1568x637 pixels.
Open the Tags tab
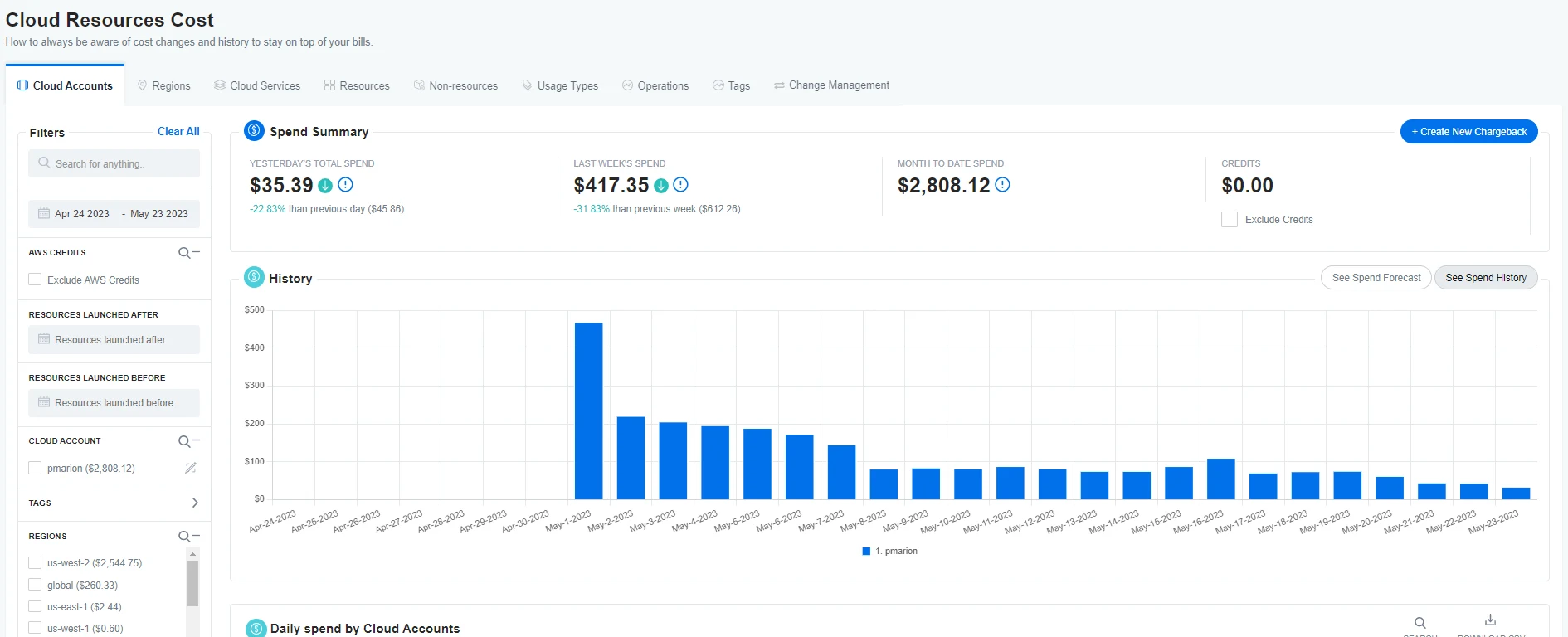point(731,85)
